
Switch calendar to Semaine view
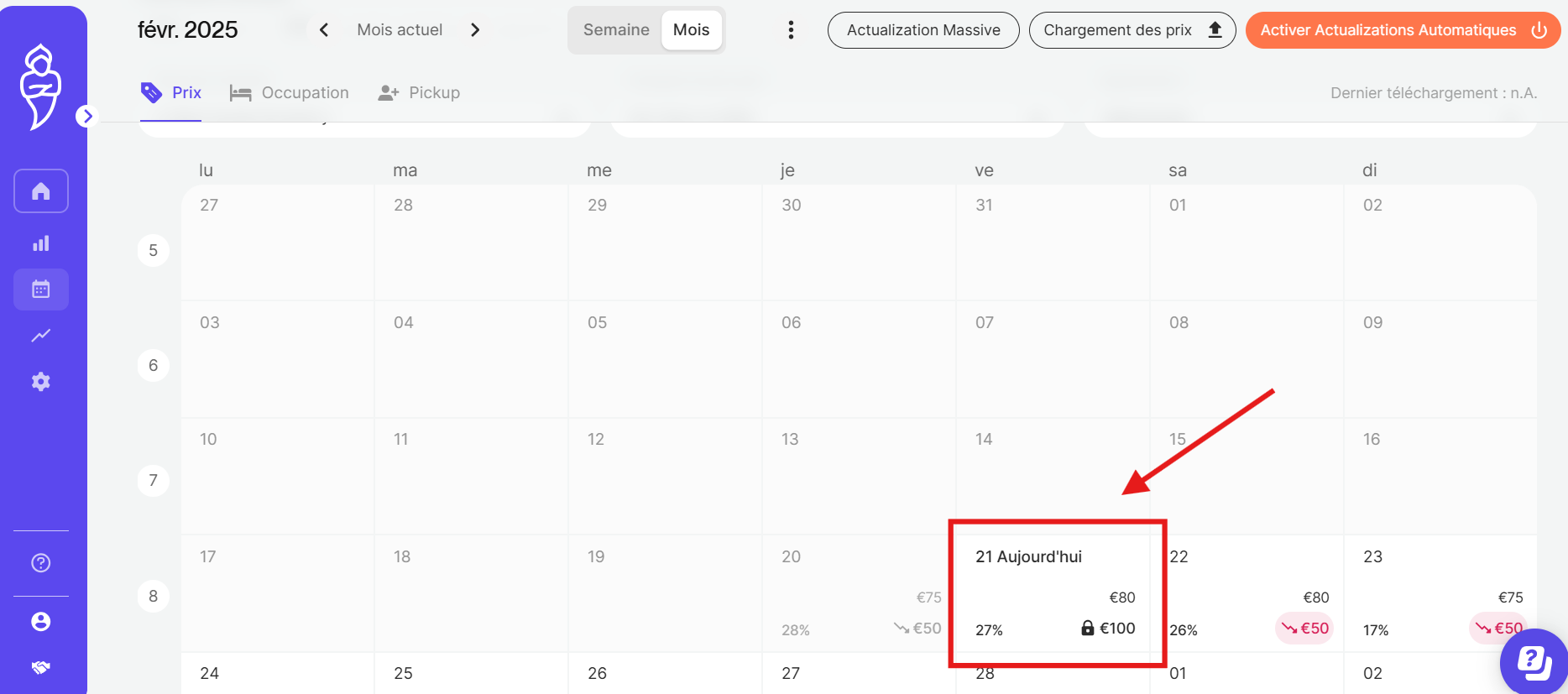pos(615,30)
